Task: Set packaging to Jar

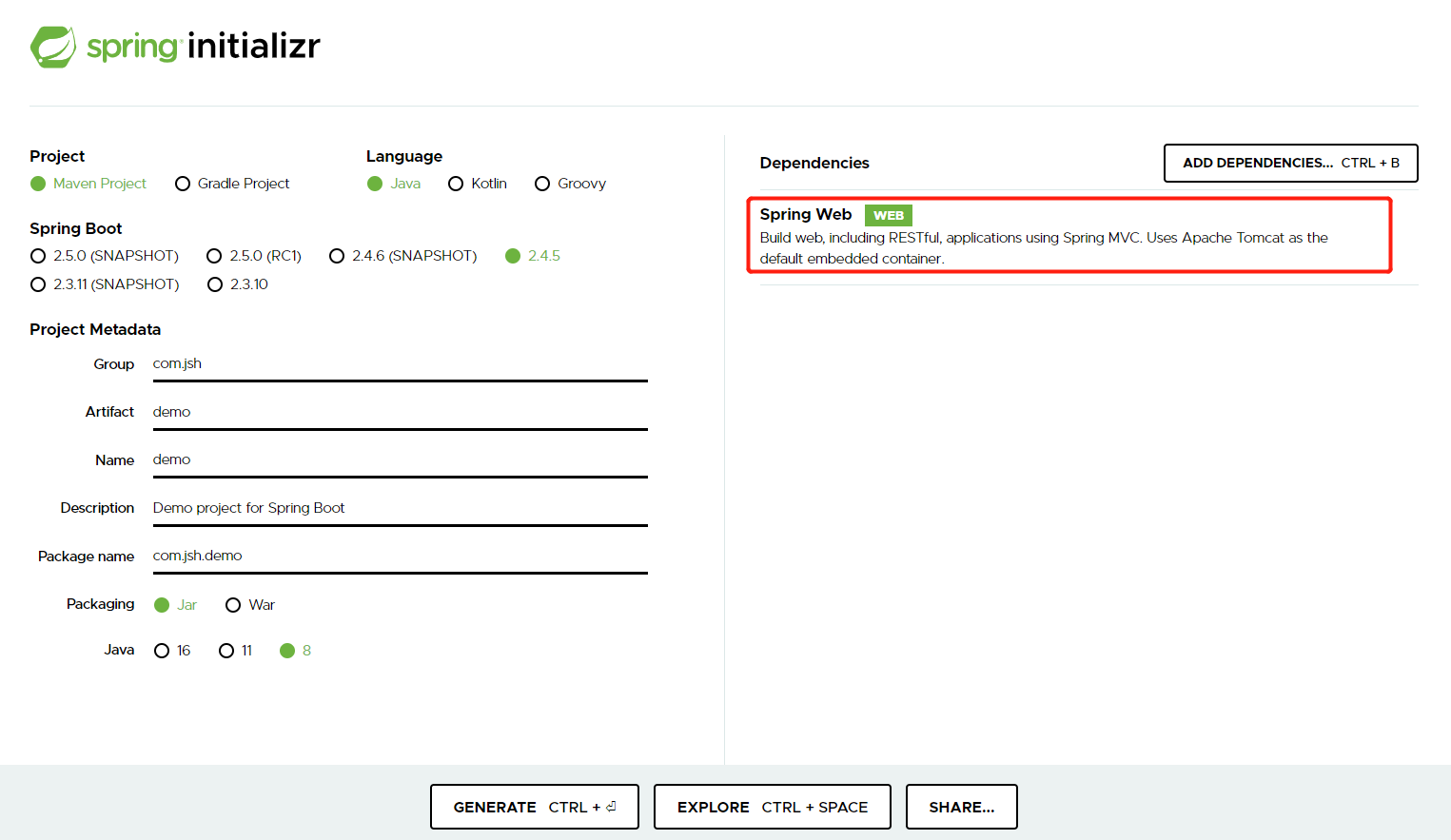Action: 175,605
